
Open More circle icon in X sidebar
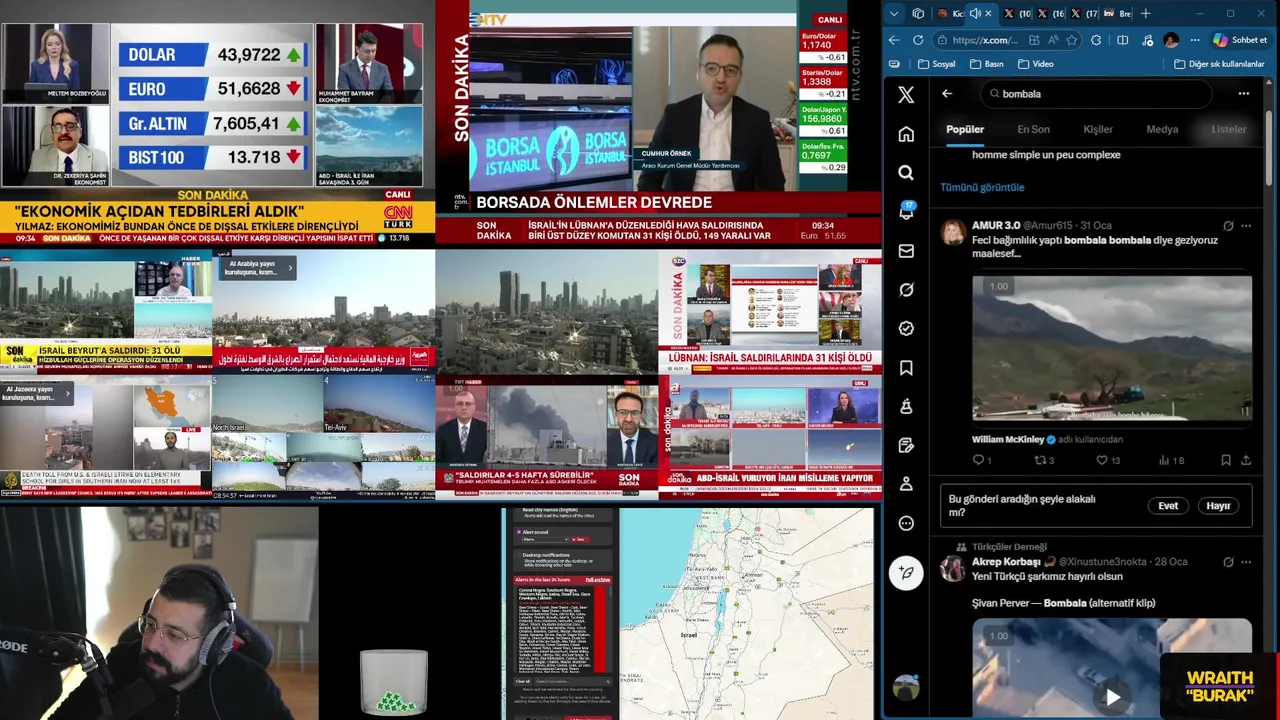pos(906,523)
